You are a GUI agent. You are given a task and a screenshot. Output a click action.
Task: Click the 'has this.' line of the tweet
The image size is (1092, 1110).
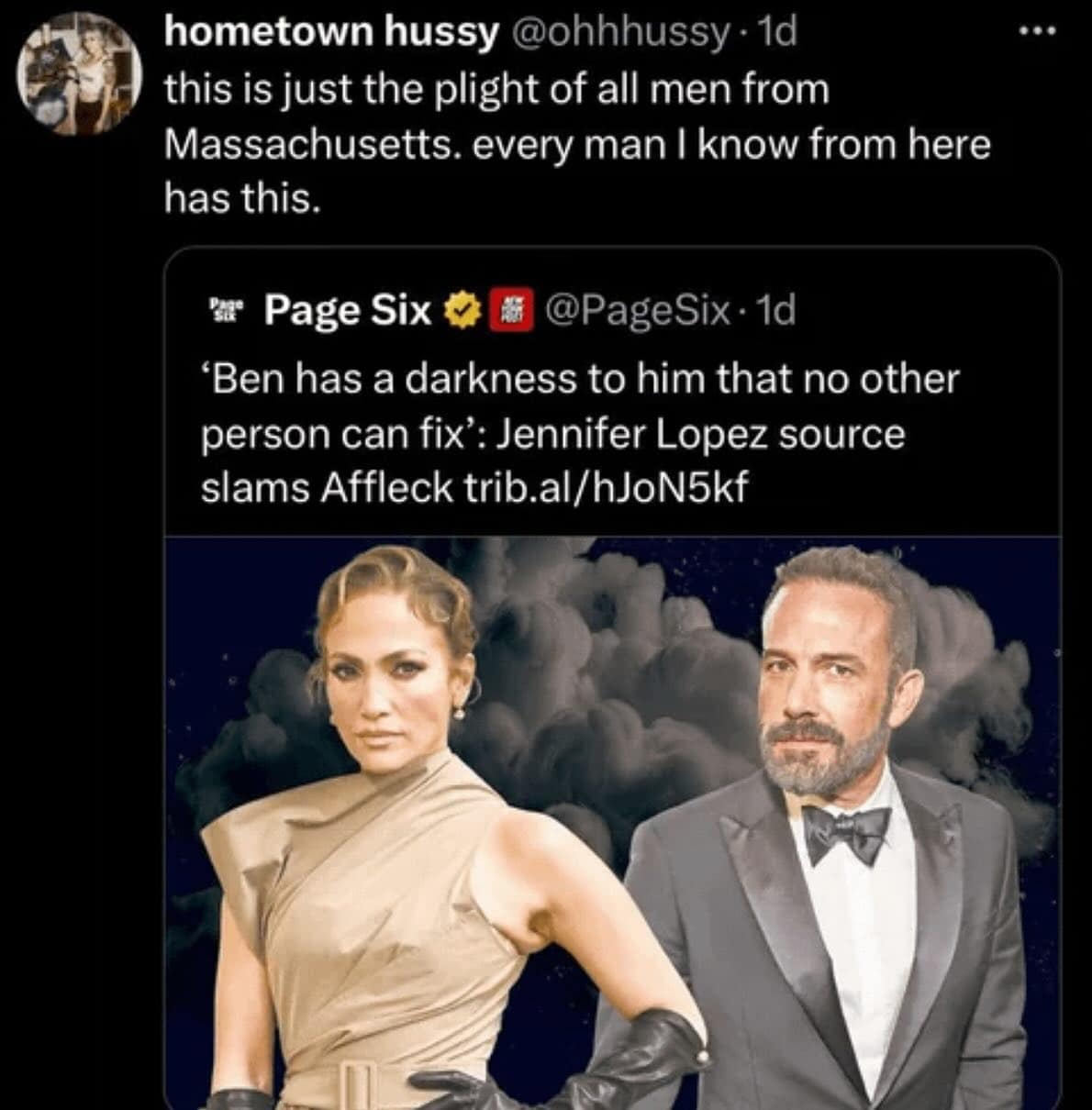[x=242, y=197]
